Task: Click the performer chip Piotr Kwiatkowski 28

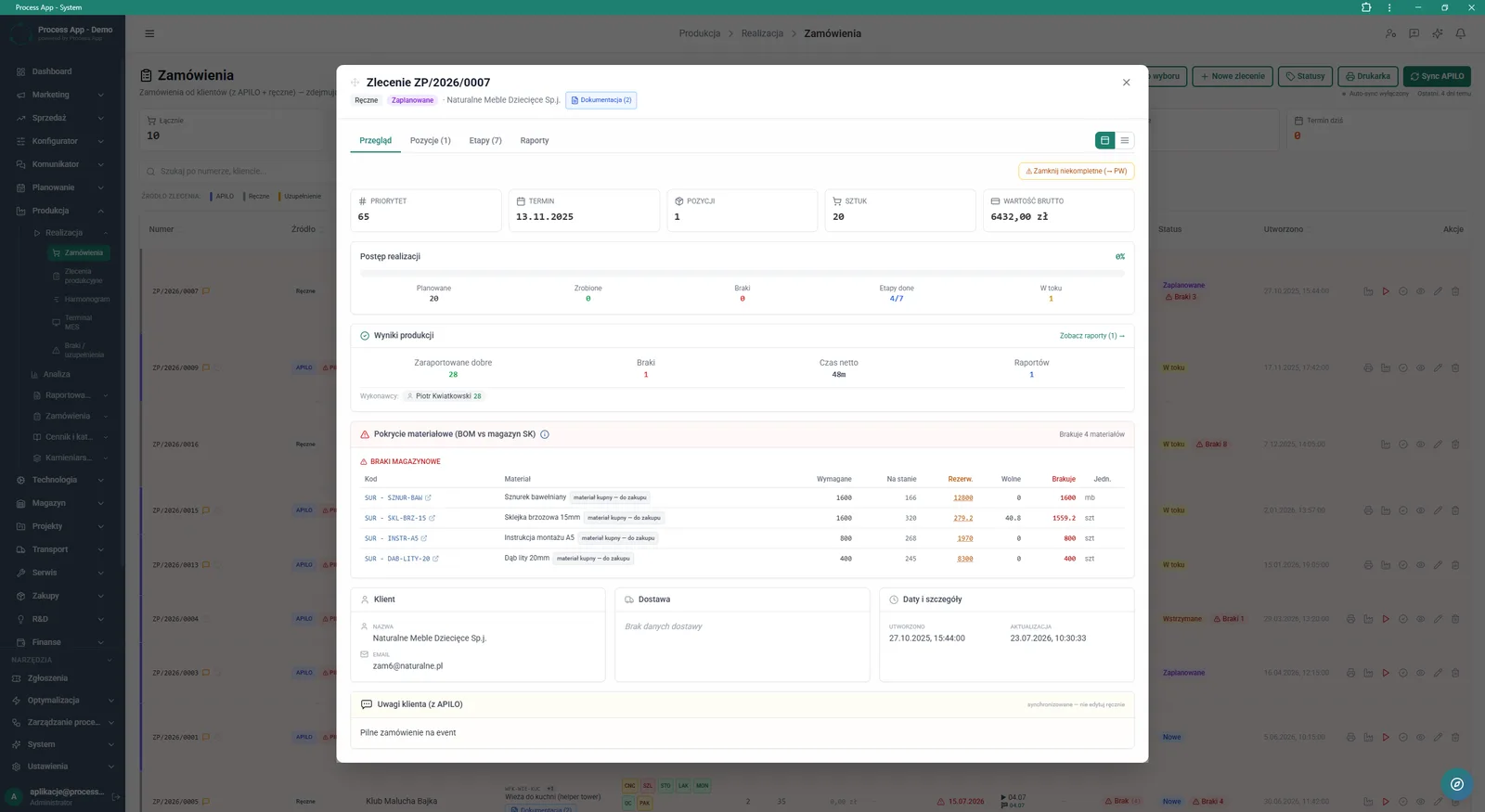Action: [x=444, y=396]
